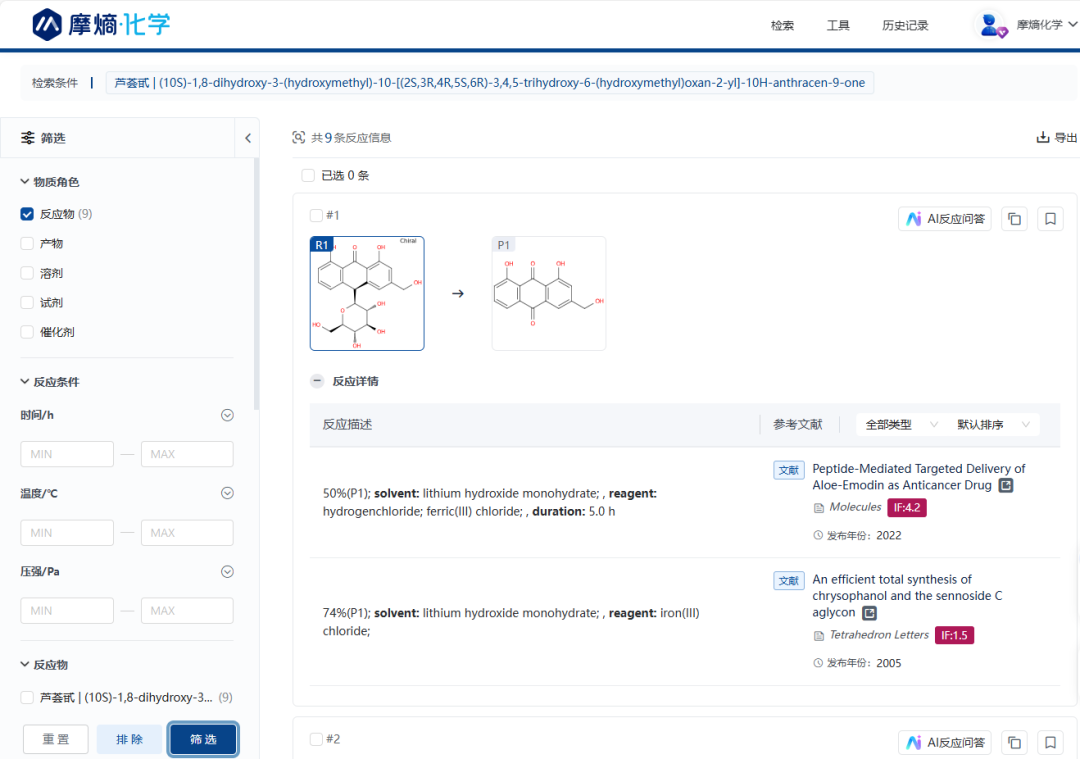Tick the checkbox for reaction #1
The image size is (1080, 759).
click(316, 215)
